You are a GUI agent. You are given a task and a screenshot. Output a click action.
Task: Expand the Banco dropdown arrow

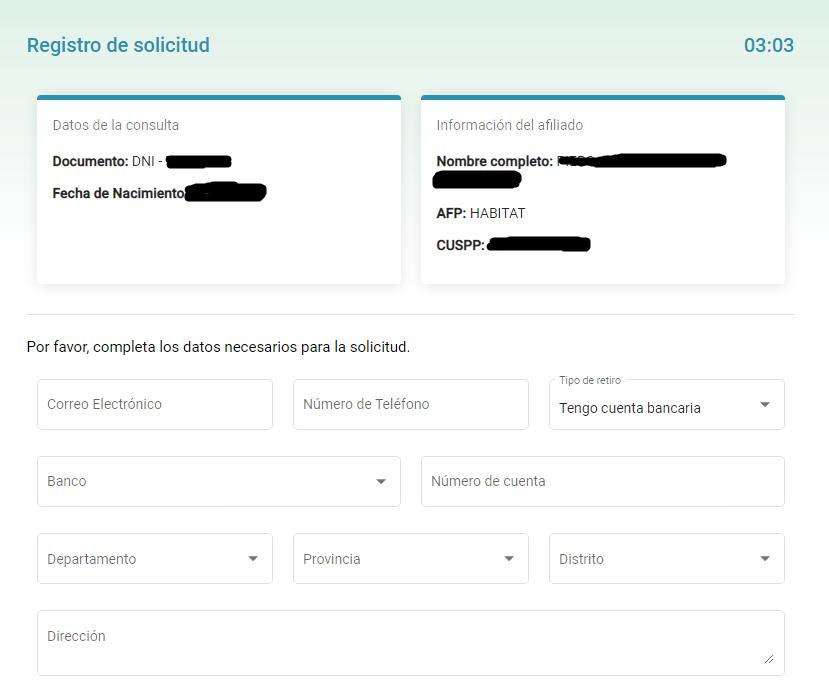click(x=380, y=482)
